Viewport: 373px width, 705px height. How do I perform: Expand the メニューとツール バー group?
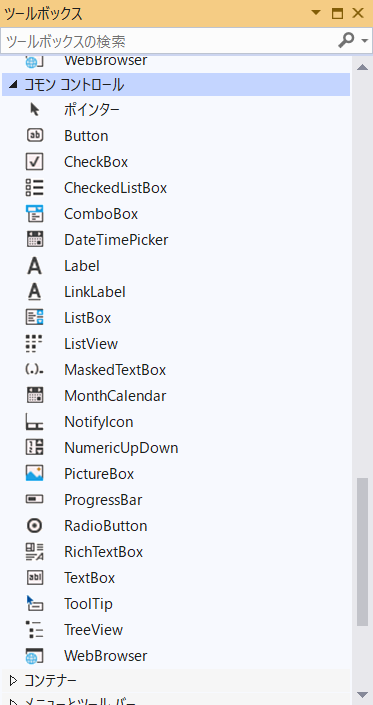[x=13, y=702]
